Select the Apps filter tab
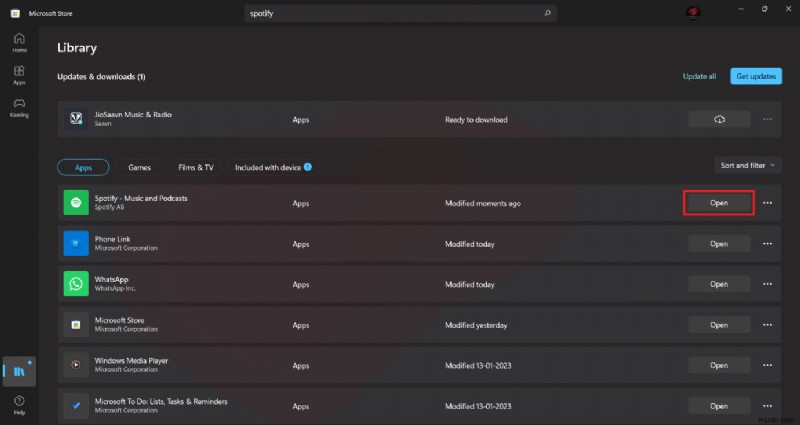The width and height of the screenshot is (800, 425). pyautogui.click(x=83, y=167)
